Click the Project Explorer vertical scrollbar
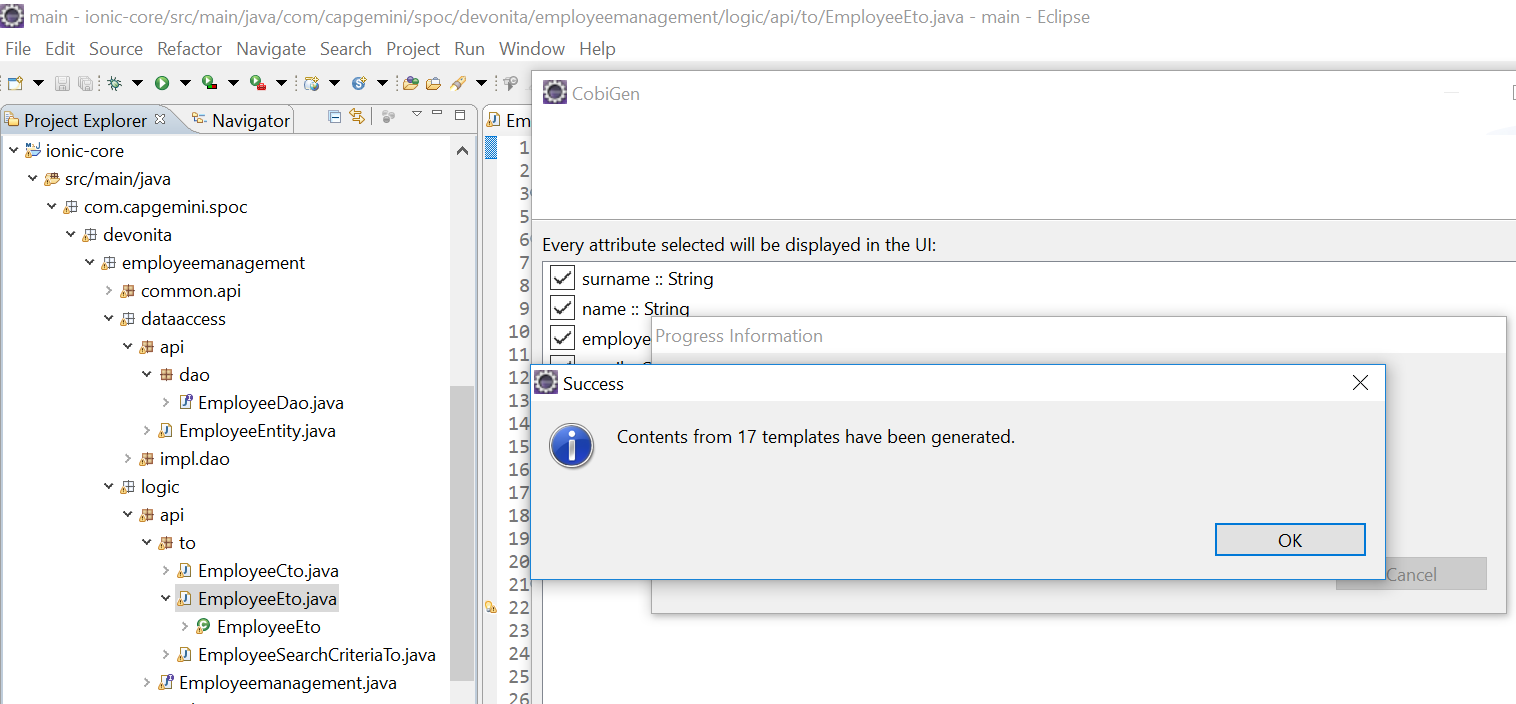This screenshot has width=1516, height=704. [x=461, y=450]
